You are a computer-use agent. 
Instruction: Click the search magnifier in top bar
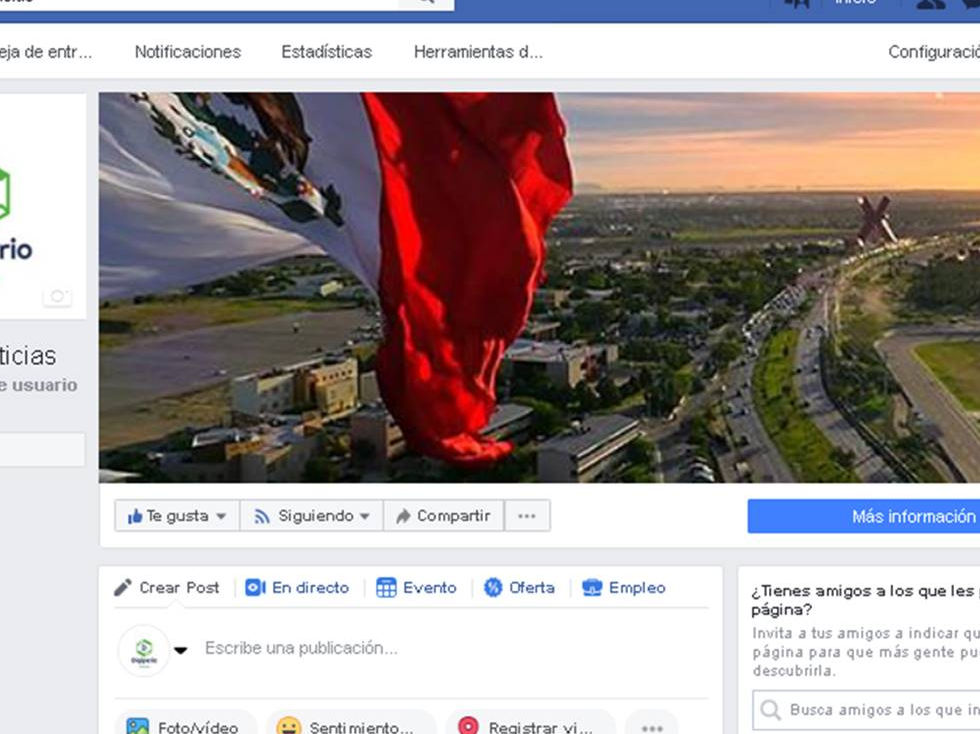click(426, 2)
